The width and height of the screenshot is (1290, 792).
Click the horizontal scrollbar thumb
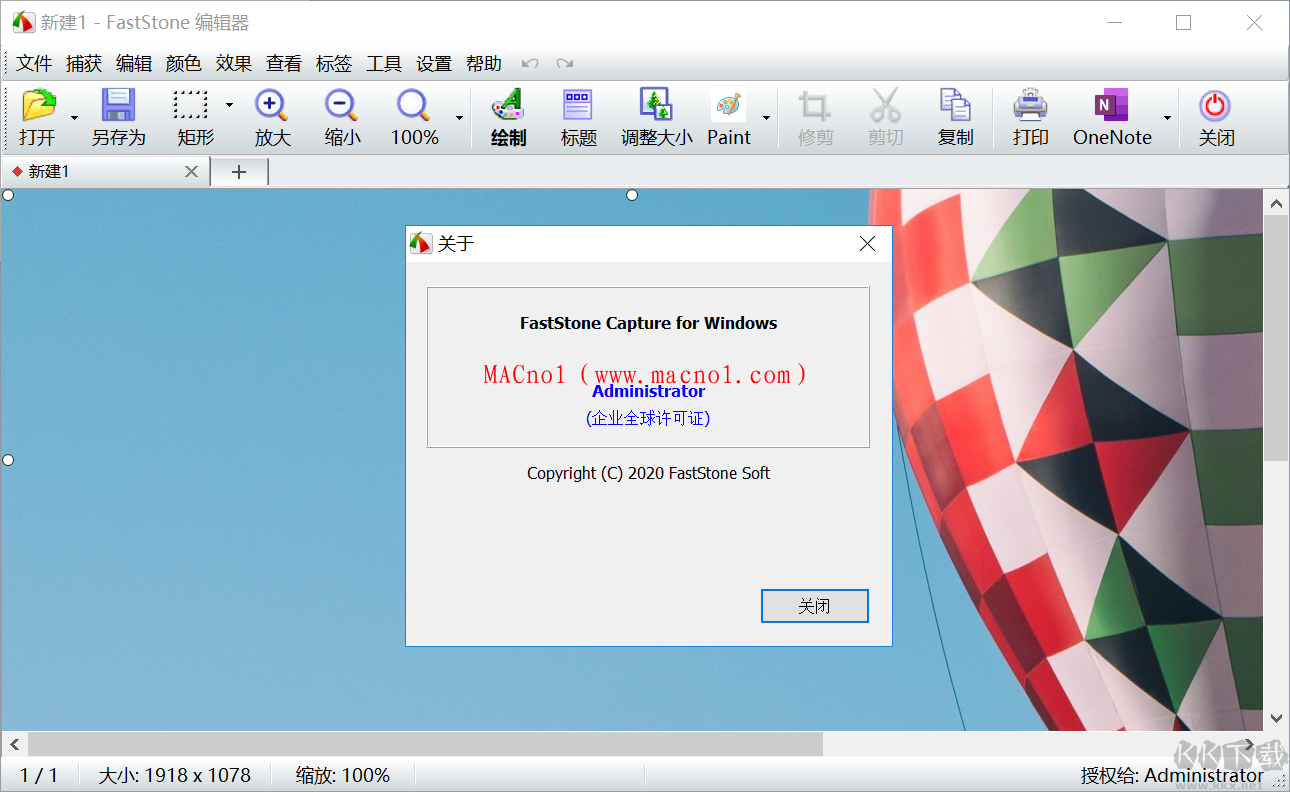(x=425, y=744)
